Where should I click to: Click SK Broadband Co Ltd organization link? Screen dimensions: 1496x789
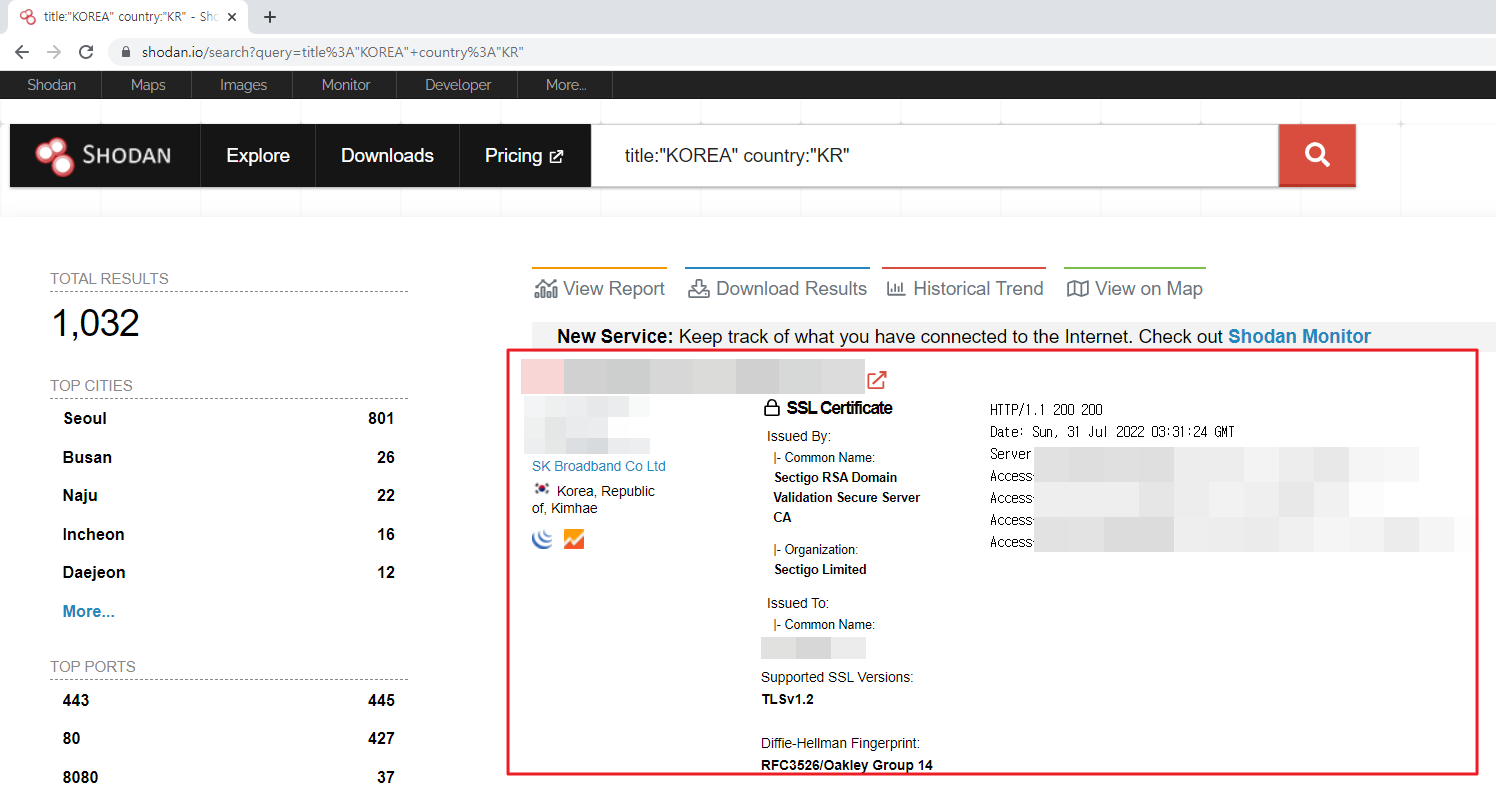tap(599, 466)
